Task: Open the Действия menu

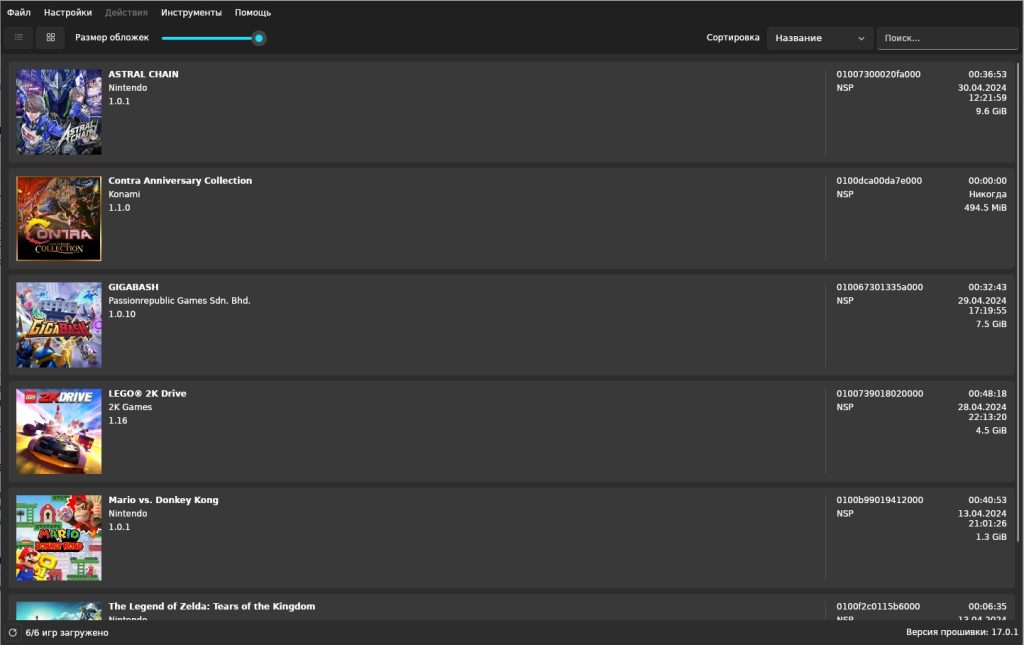Action: (x=126, y=12)
